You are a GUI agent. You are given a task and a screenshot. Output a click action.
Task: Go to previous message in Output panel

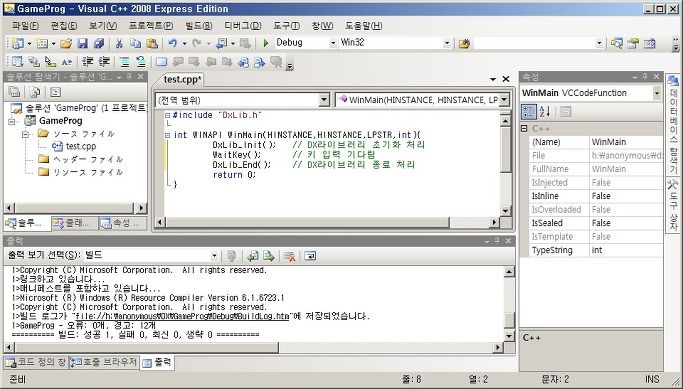[x=253, y=256]
